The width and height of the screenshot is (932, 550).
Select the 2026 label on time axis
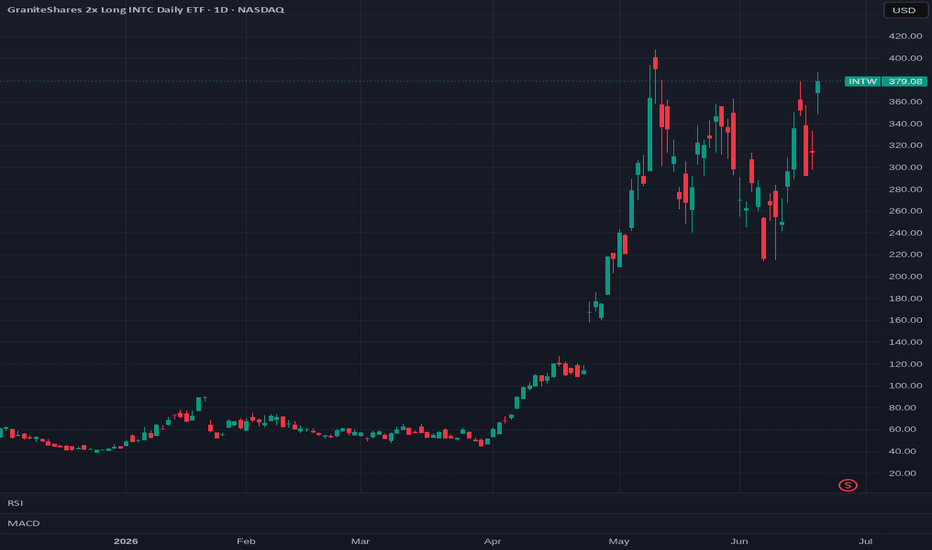point(125,541)
